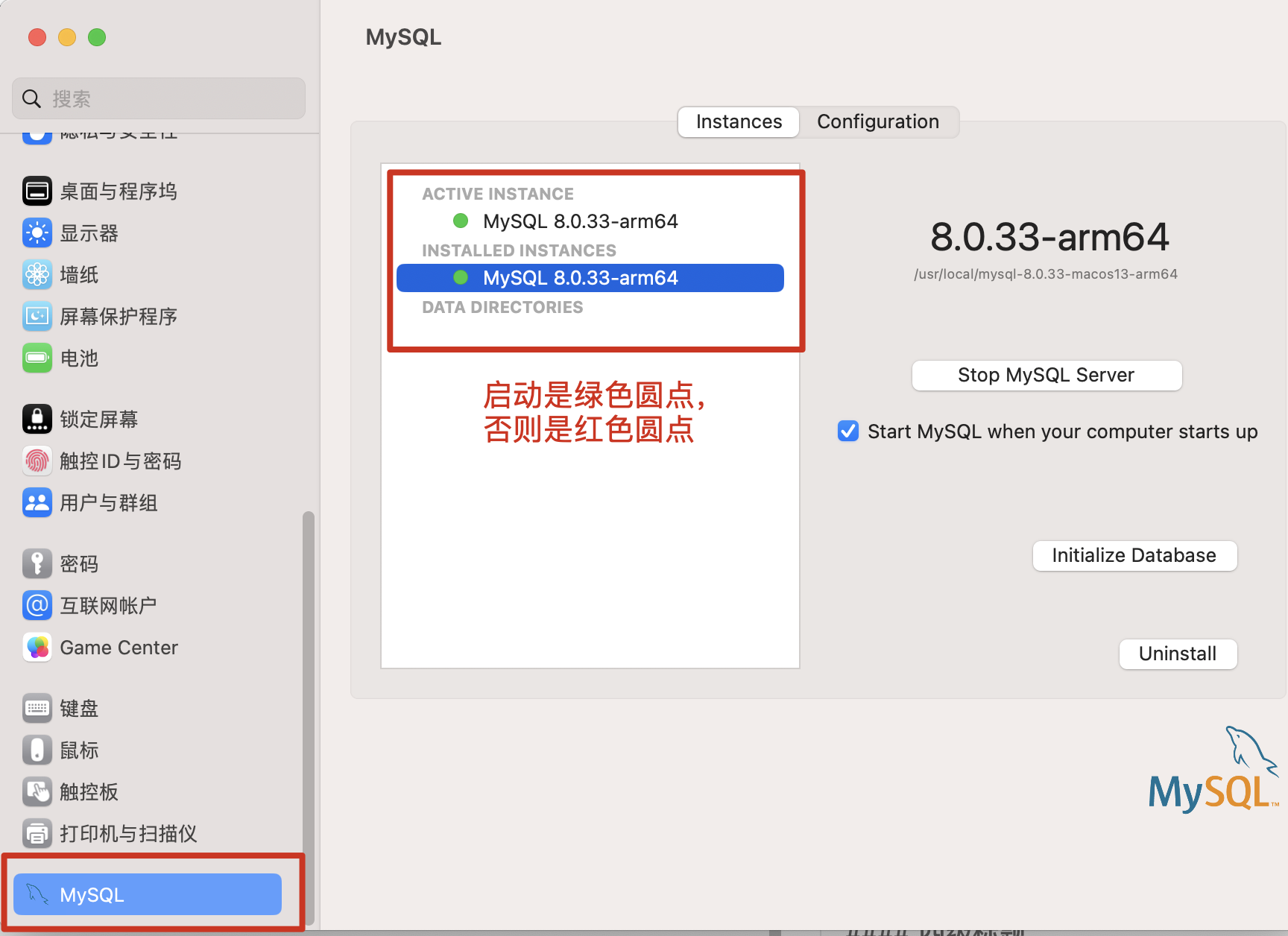
Task: Focus the 搜索 search field
Action: pyautogui.click(x=159, y=98)
